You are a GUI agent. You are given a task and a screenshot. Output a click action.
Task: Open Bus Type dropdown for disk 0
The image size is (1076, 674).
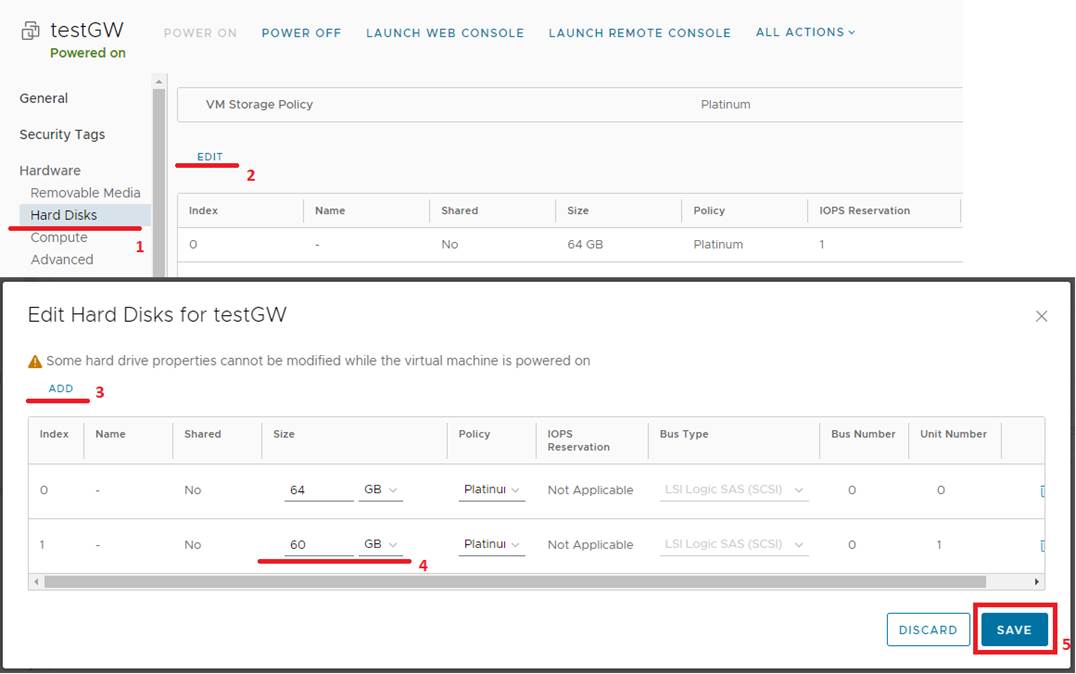734,489
